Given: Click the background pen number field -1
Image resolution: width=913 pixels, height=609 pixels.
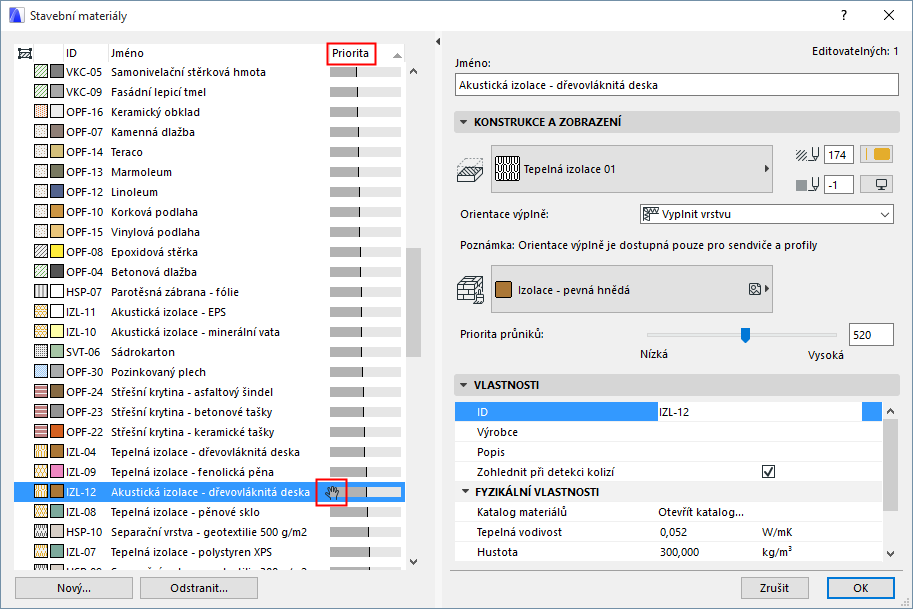Looking at the screenshot, I should 839,185.
